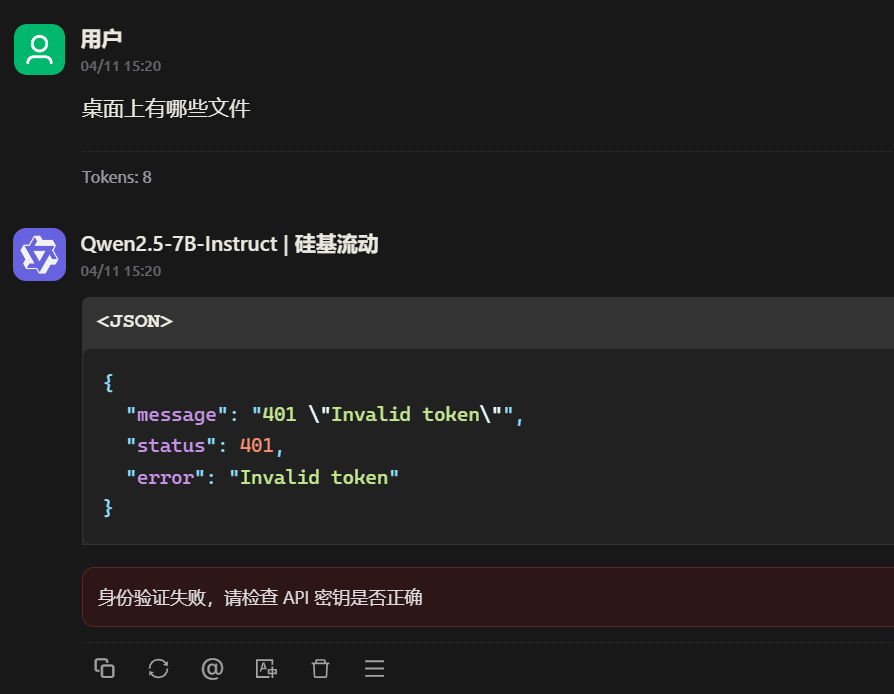Click the user message 桌面上有哪些文件

166,108
